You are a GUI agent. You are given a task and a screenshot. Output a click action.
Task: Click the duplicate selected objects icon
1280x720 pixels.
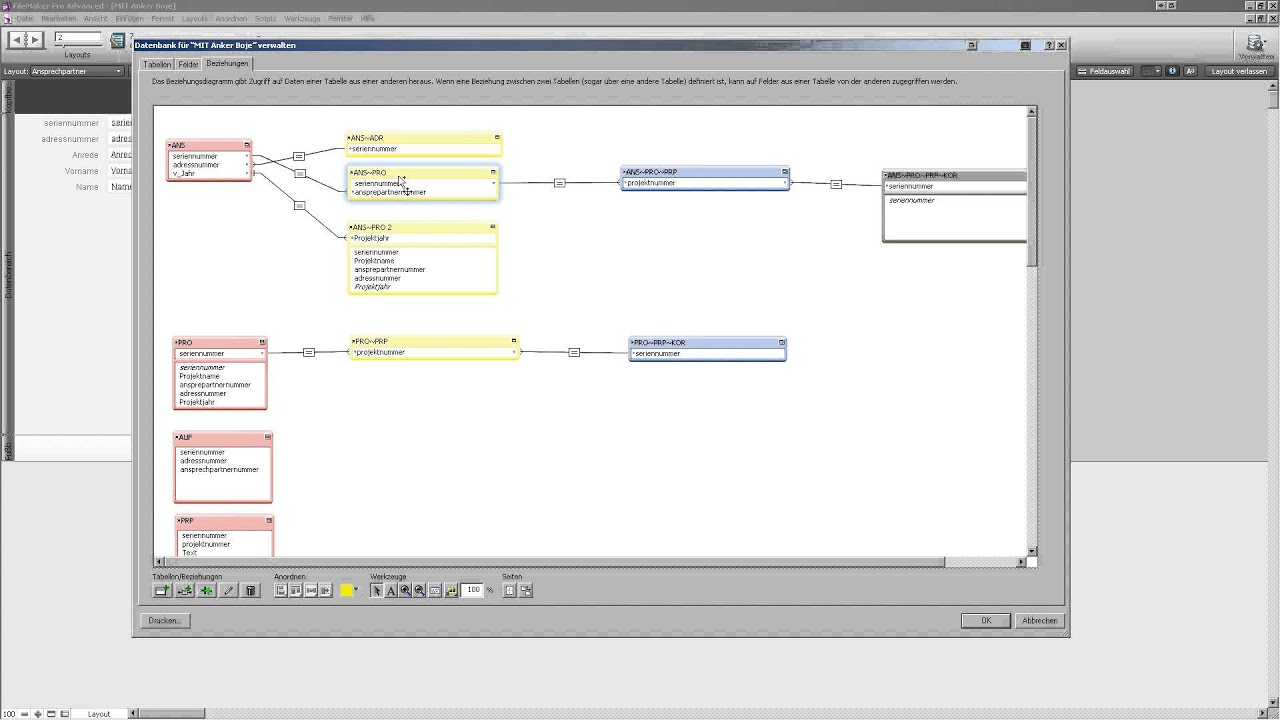(206, 591)
